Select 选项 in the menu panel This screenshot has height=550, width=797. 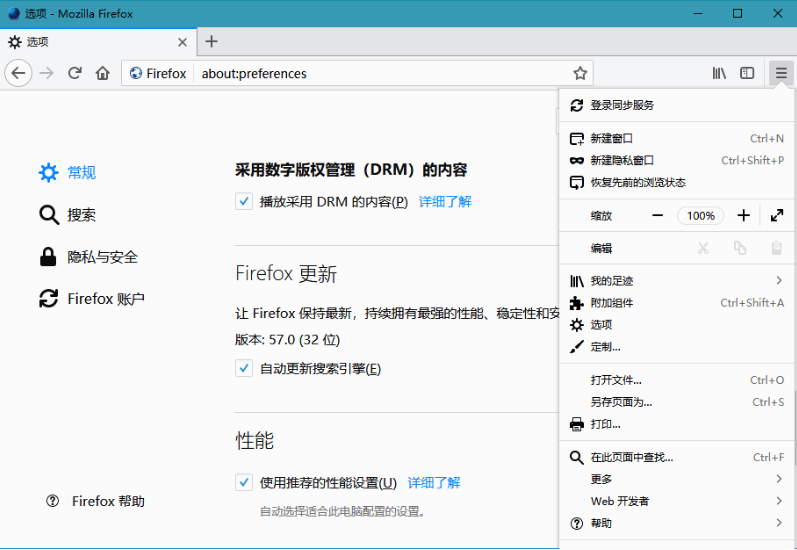pos(677,325)
